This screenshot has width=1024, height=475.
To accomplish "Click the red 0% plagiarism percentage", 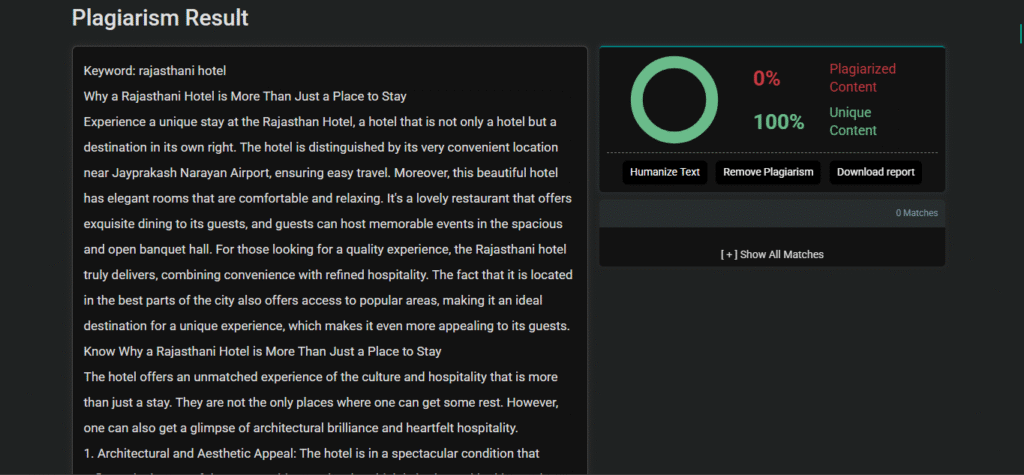I will pyautogui.click(x=767, y=78).
